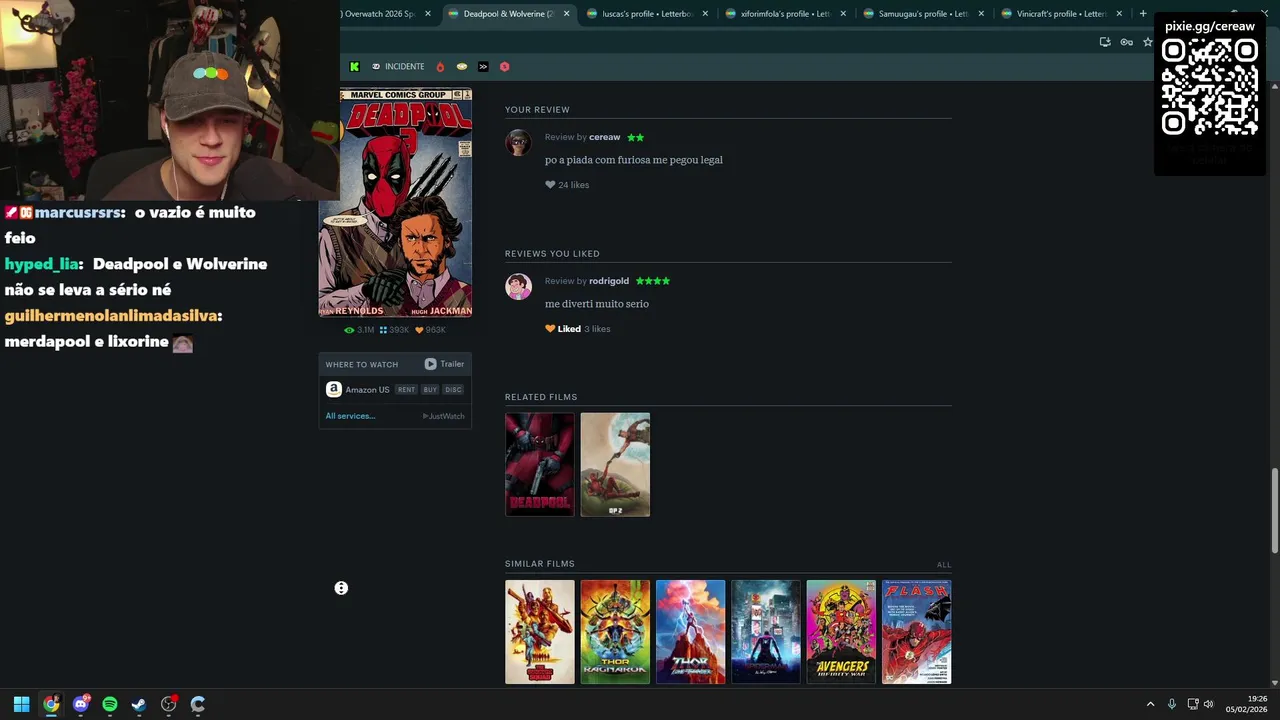Screen dimensions: 1280x720
Task: Close the Deadpool & Wolverine tab
Action: point(566,14)
